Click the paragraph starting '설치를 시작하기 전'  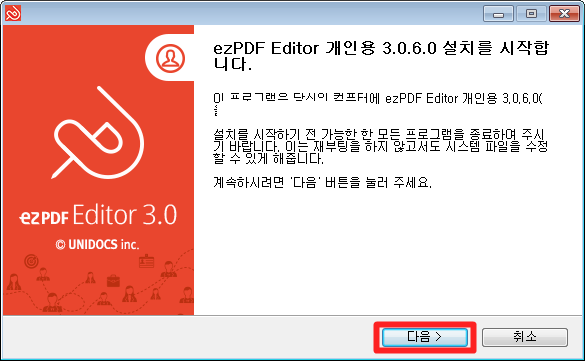(381, 146)
